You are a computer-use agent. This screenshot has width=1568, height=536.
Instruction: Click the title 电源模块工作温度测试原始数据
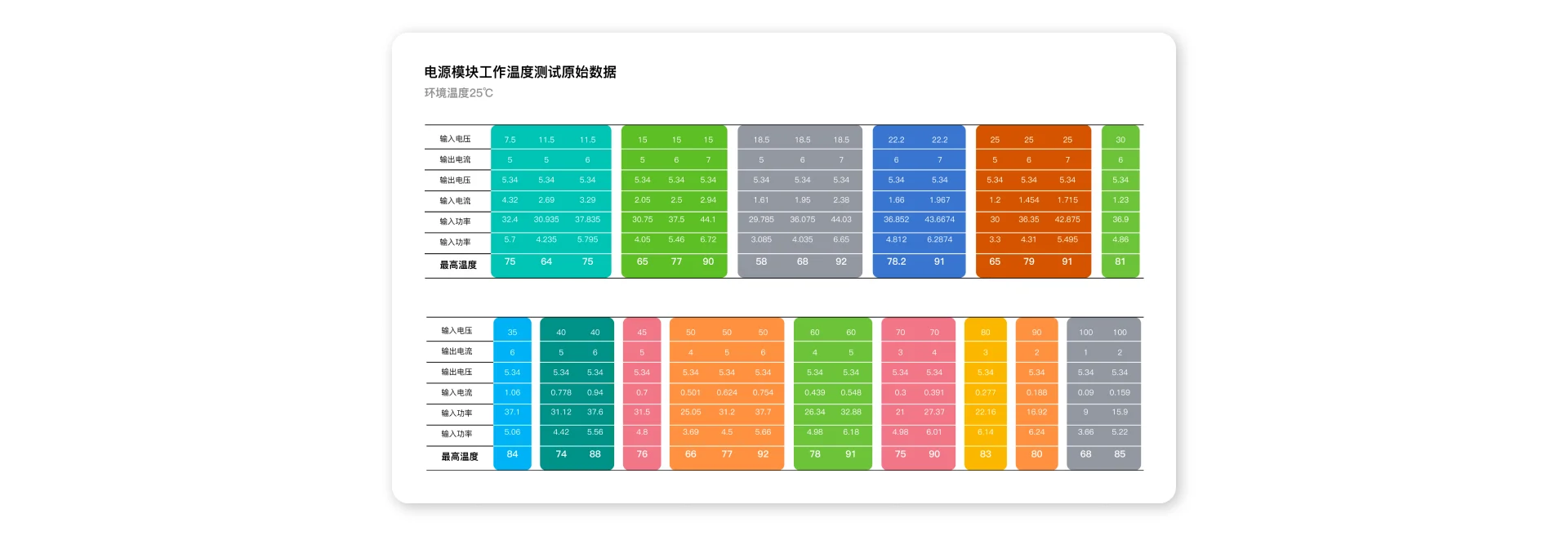(x=520, y=72)
